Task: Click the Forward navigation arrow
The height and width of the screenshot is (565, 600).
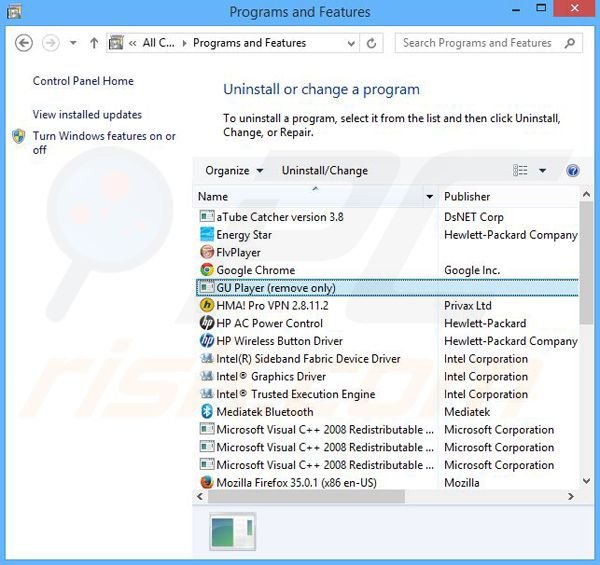Action: pyautogui.click(x=51, y=43)
